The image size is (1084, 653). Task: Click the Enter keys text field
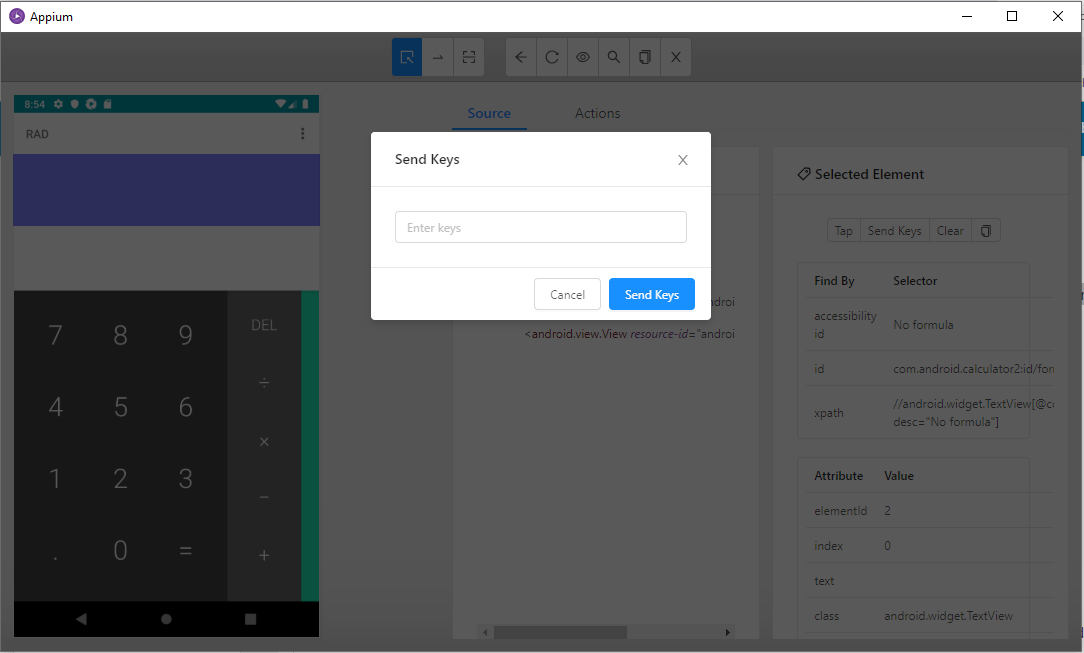(540, 227)
